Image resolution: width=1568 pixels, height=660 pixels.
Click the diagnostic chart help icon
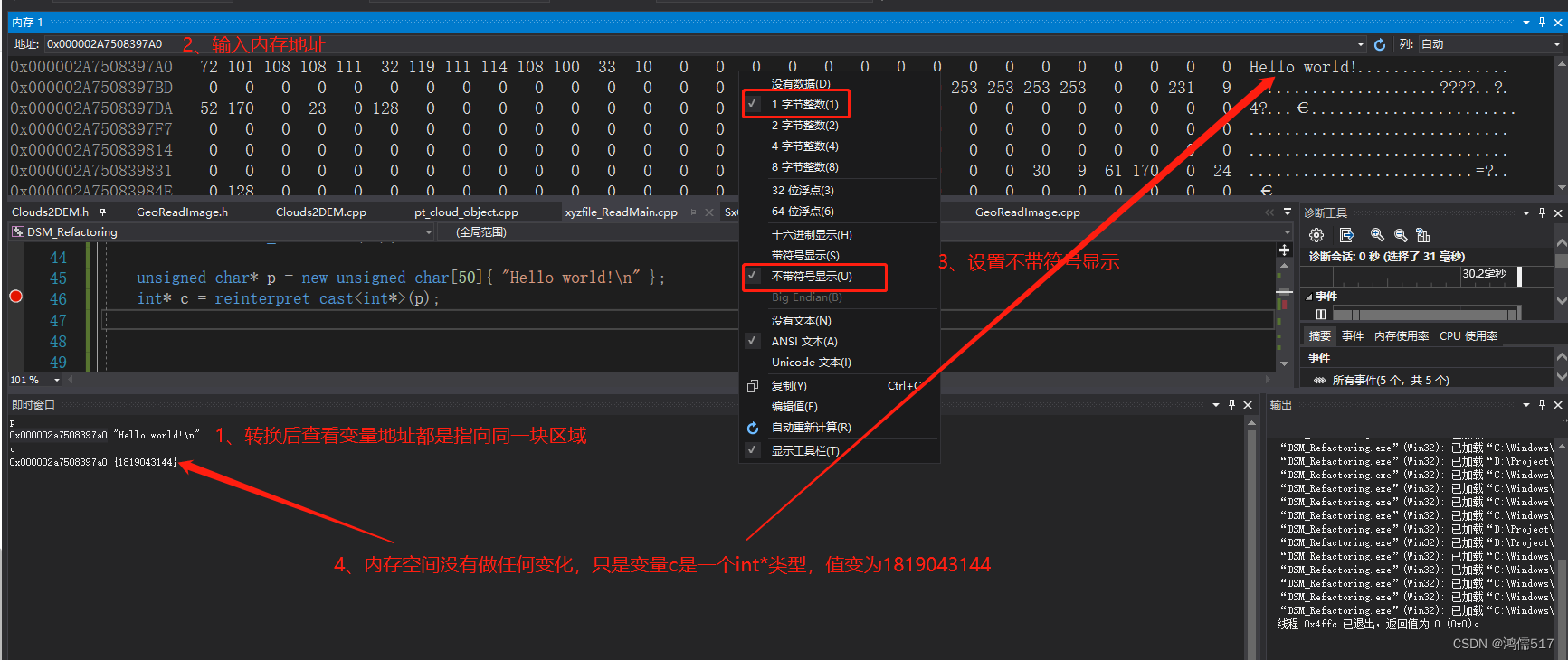1423,235
